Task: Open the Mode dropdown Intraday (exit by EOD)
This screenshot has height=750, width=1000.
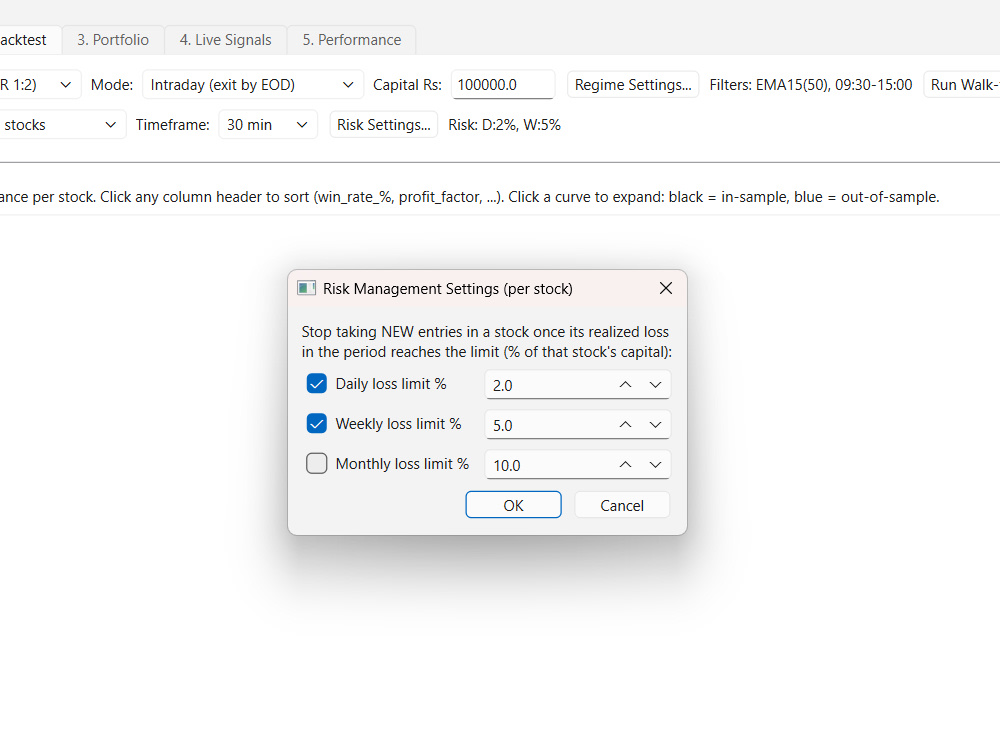Action: point(253,85)
